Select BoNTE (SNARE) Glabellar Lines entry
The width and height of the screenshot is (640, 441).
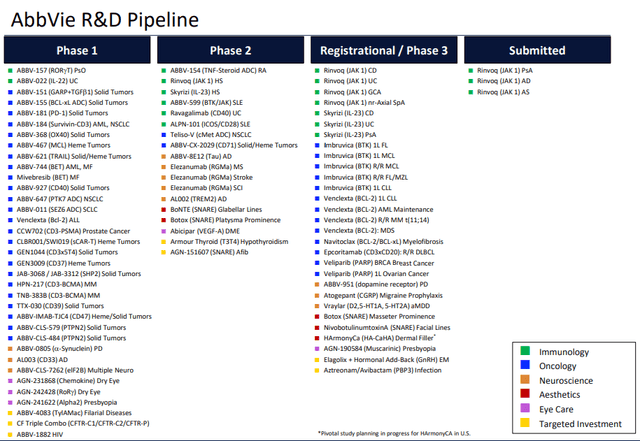216,209
